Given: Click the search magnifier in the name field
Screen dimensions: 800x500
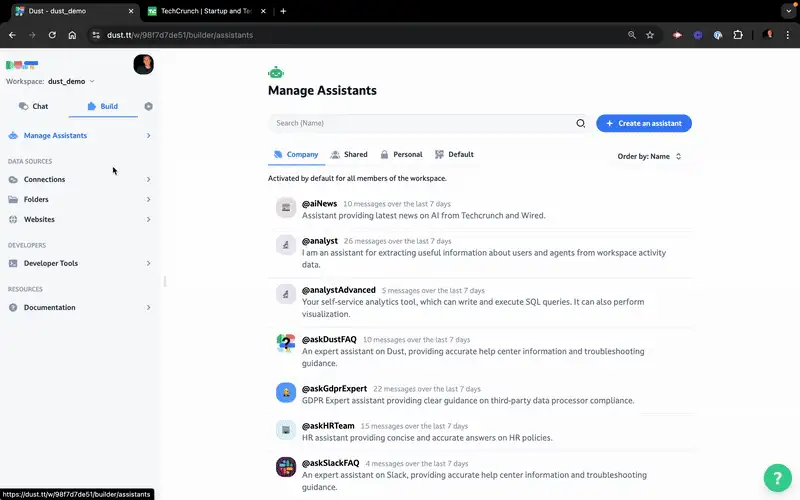Looking at the screenshot, I should pyautogui.click(x=581, y=123).
